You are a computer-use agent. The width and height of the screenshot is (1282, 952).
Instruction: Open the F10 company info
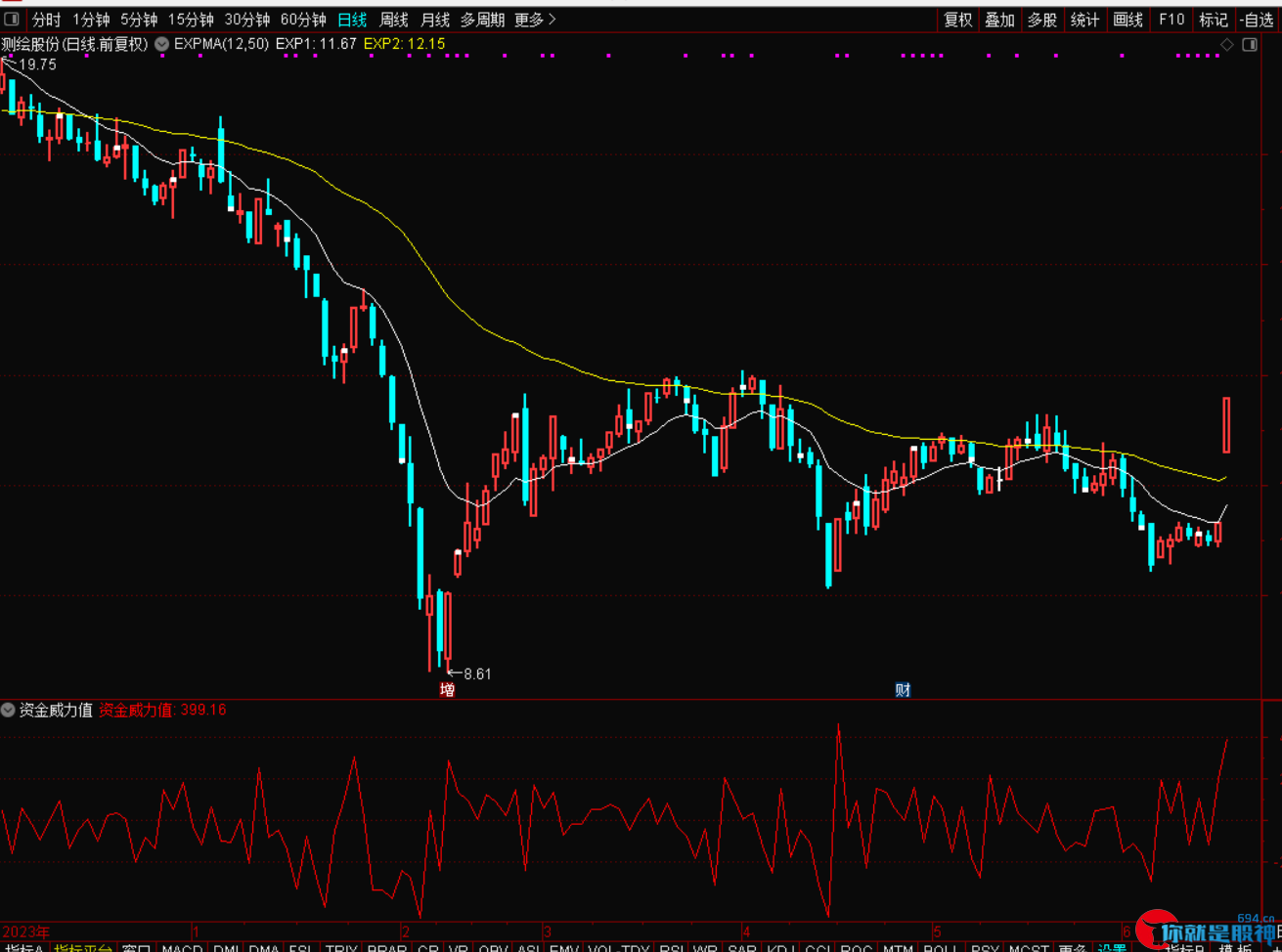coord(1171,20)
